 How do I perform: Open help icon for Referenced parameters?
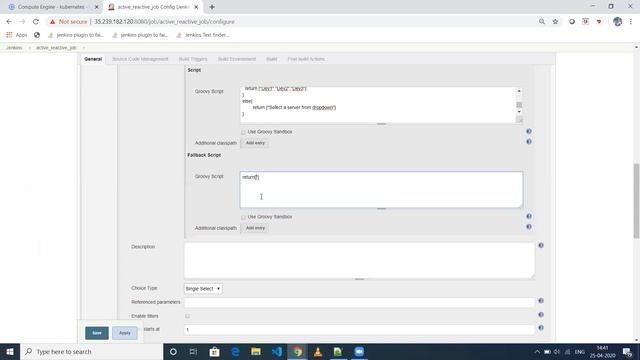click(541, 301)
